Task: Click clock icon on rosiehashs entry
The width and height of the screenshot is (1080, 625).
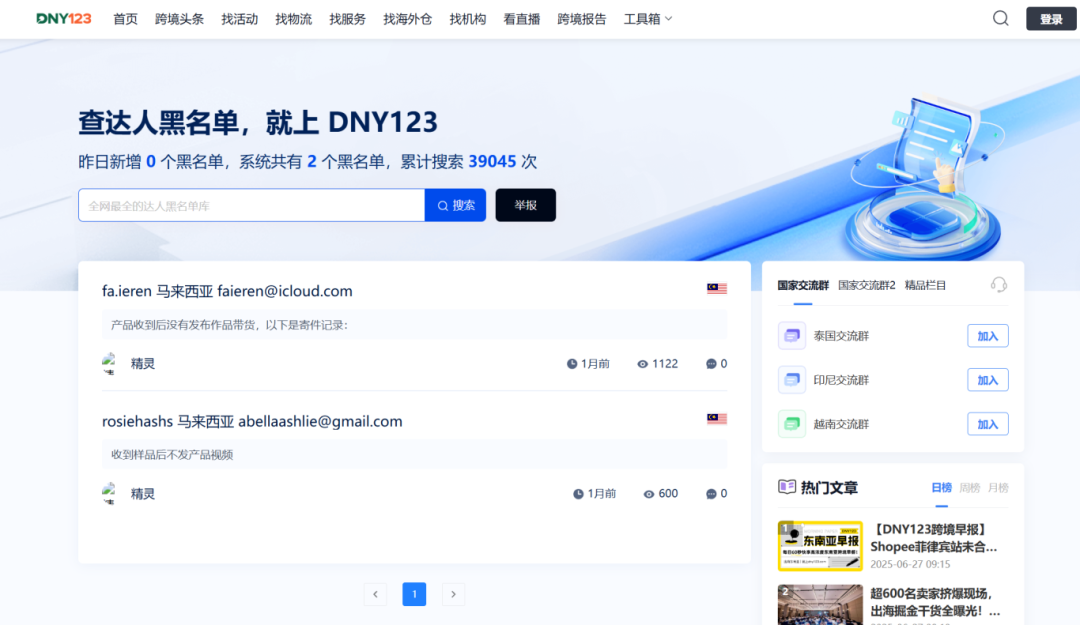Action: [578, 494]
